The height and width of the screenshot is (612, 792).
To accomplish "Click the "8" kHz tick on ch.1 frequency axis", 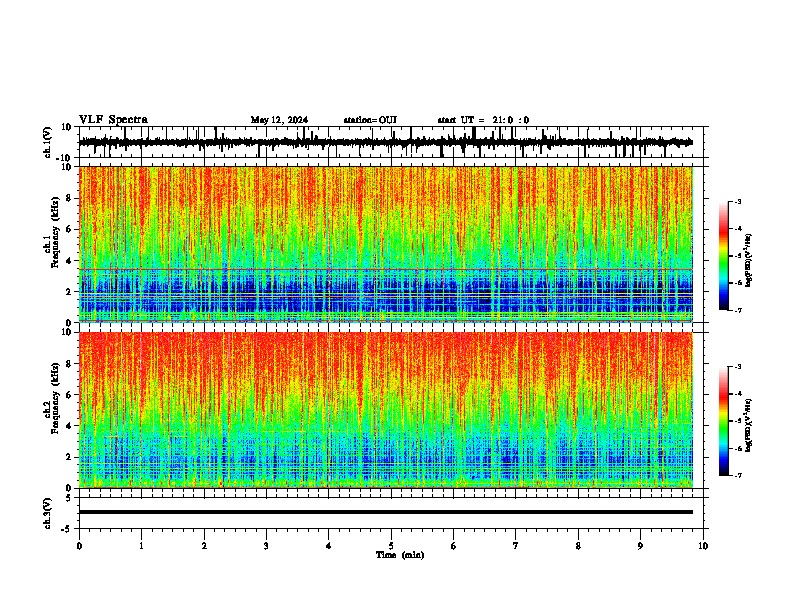I will click(x=70, y=198).
